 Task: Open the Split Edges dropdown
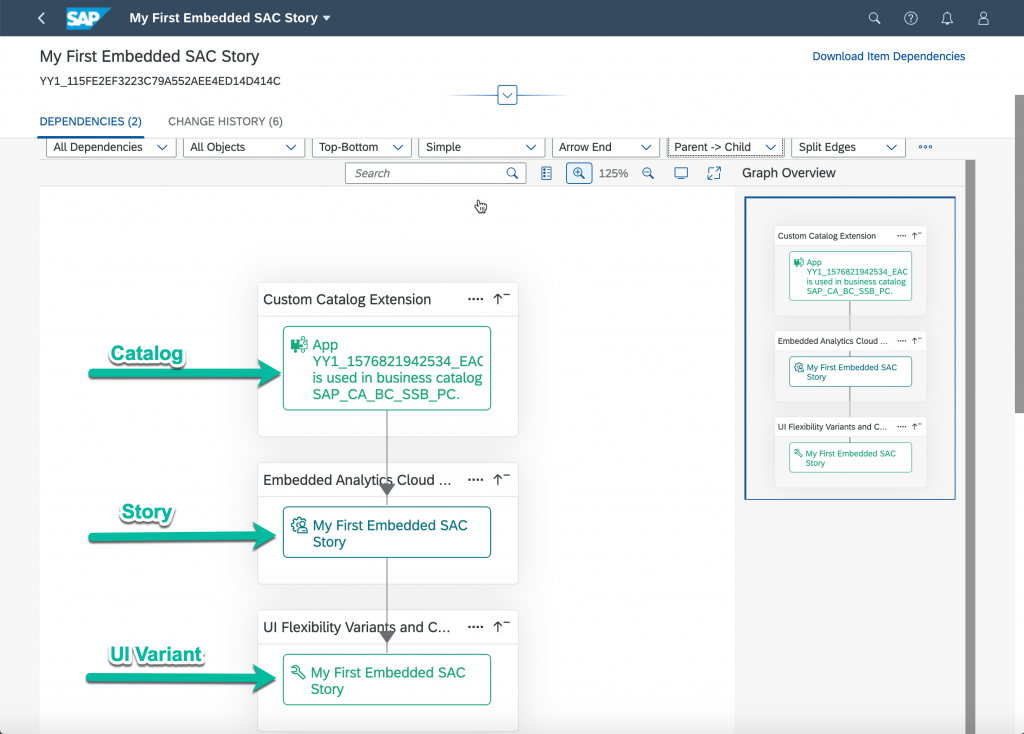848,147
